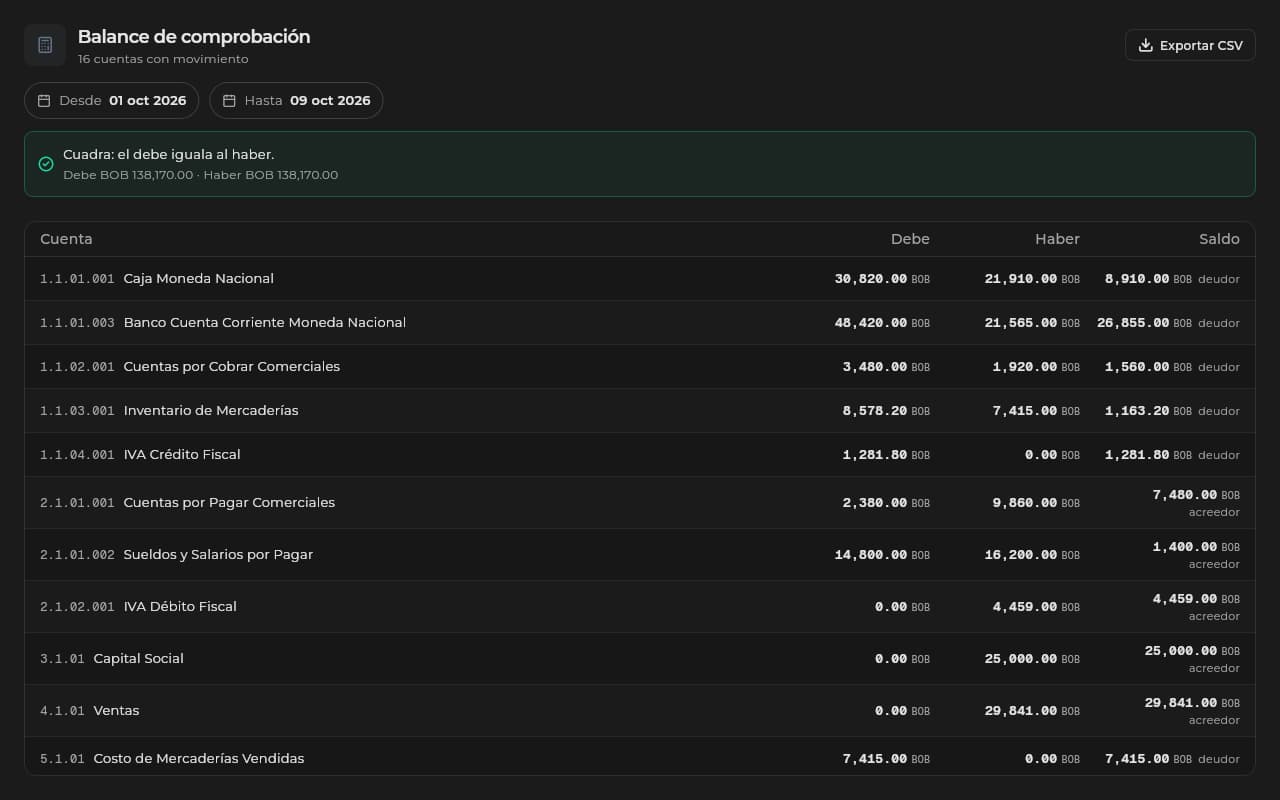Image resolution: width=1280 pixels, height=800 pixels.
Task: Export the balance with Exportar CSV button
Action: click(x=1190, y=45)
